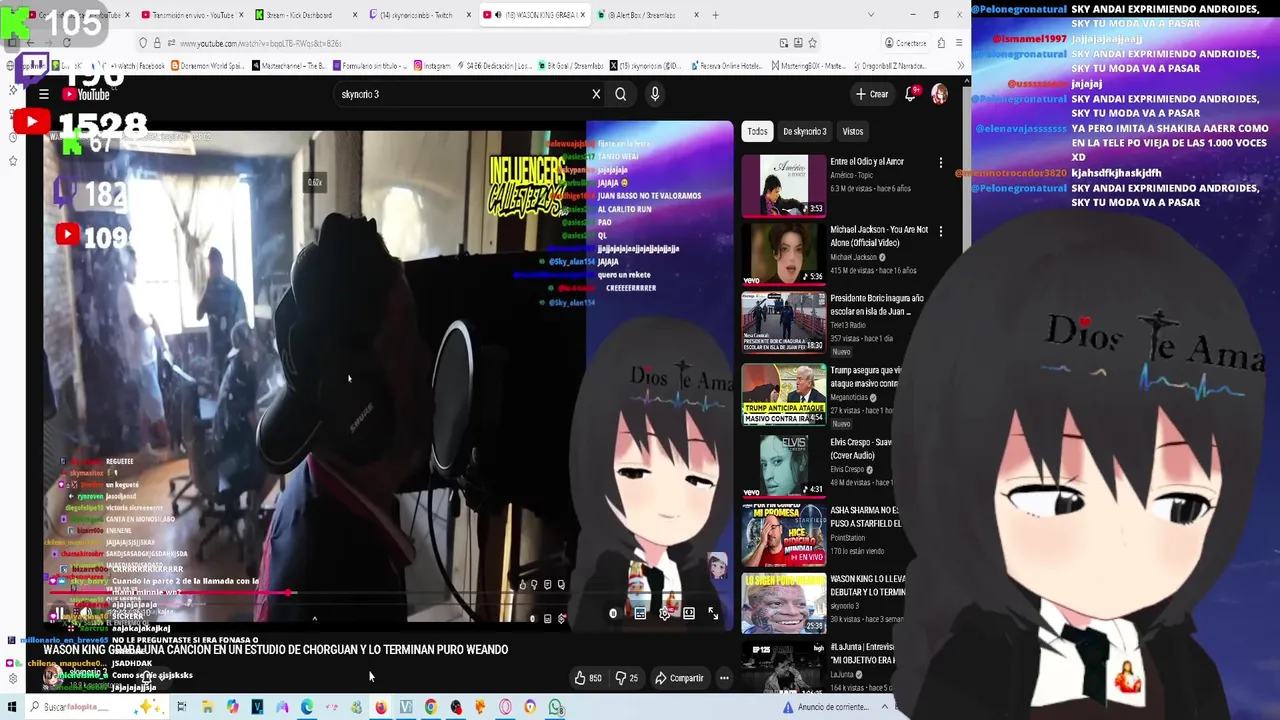Toggle theater mode on the player

click(689, 614)
